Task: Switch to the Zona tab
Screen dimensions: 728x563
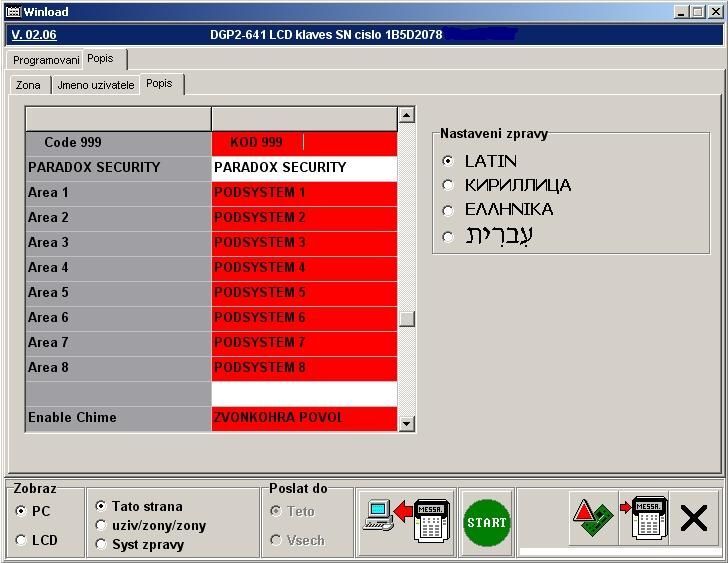Action: (28, 85)
